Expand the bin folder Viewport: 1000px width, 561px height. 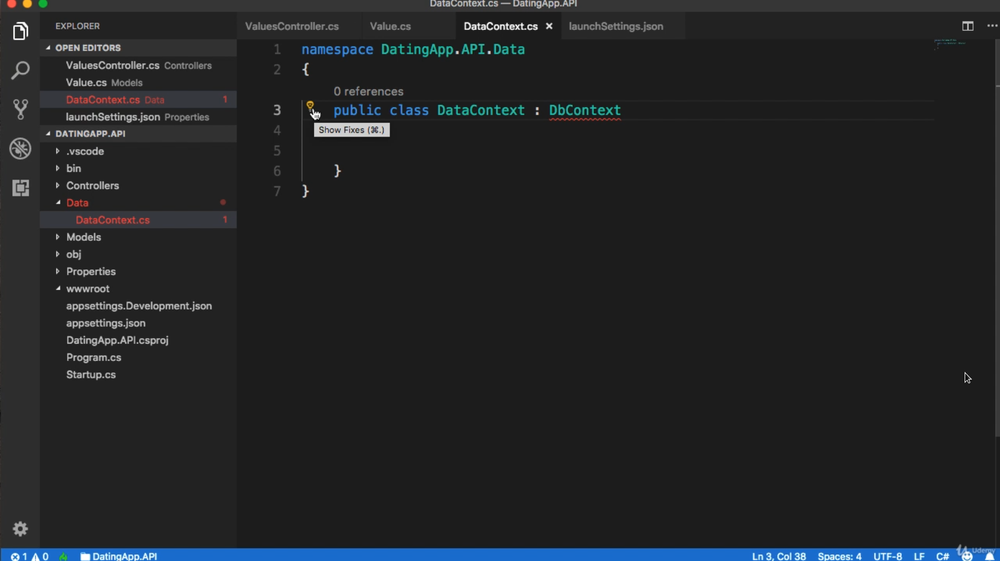point(138,168)
